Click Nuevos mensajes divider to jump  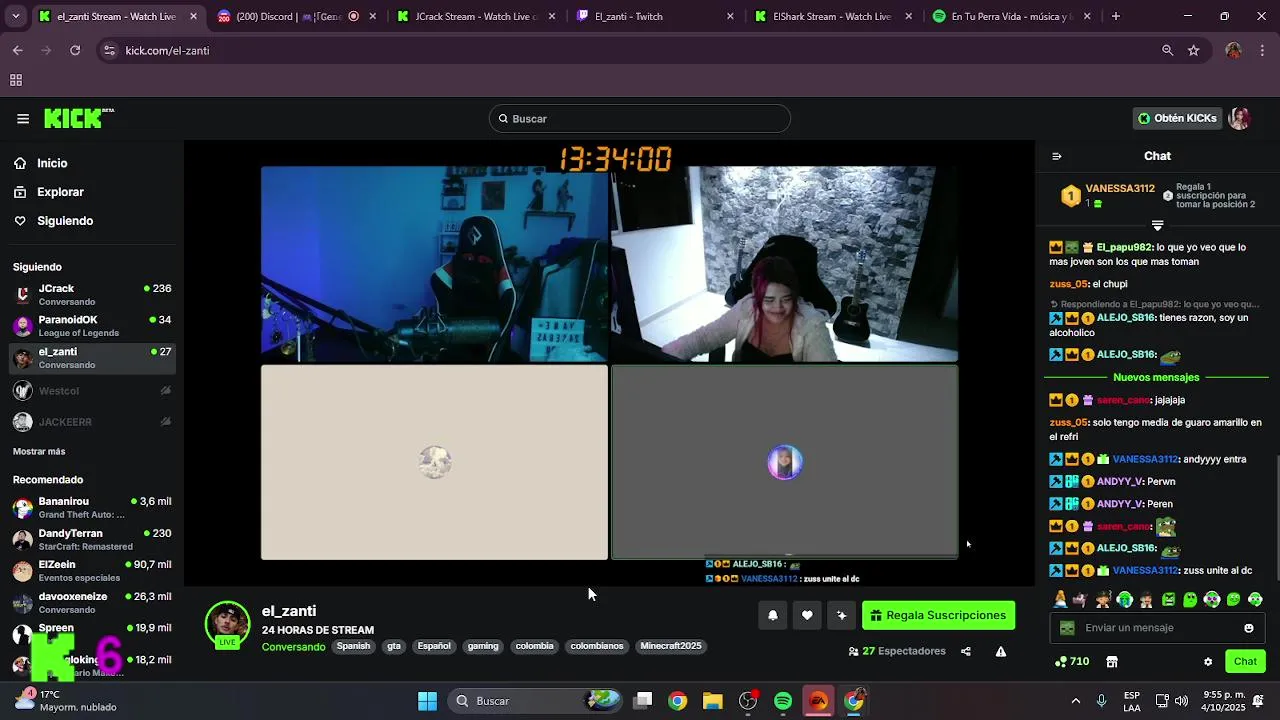pyautogui.click(x=1156, y=378)
